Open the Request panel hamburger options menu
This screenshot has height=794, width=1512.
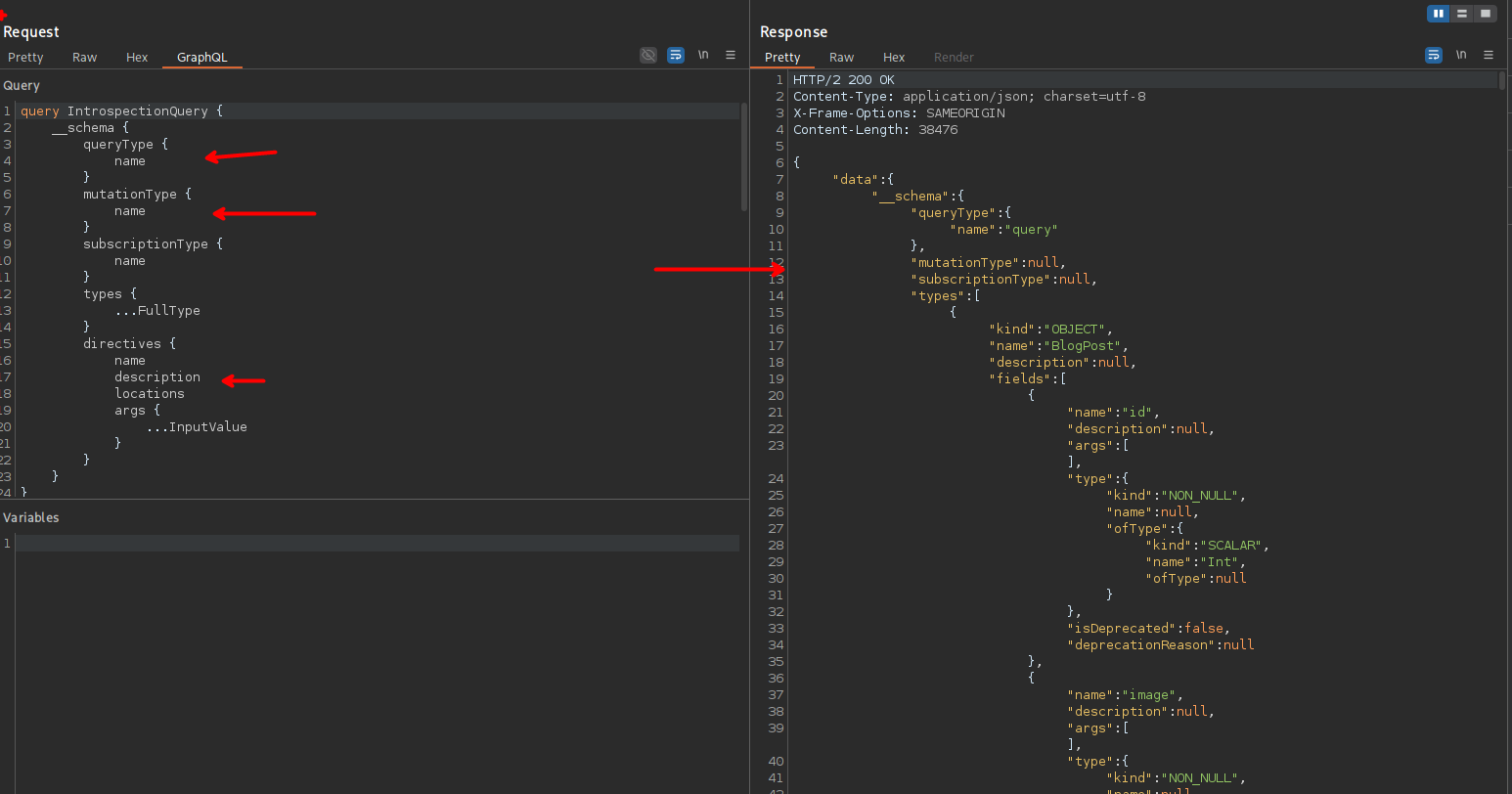[x=731, y=56]
